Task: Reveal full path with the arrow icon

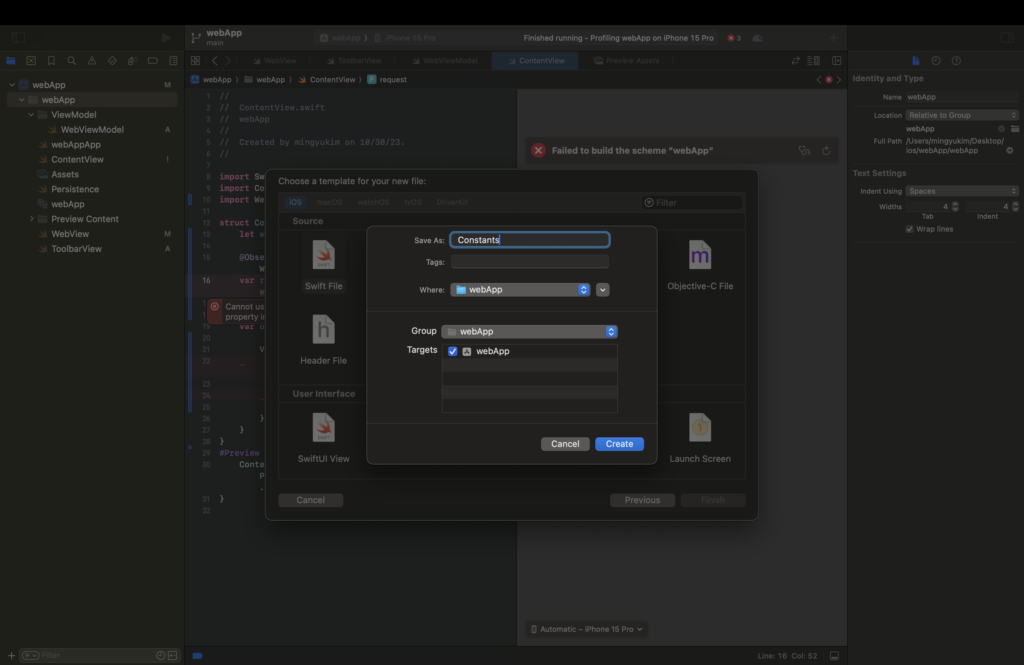Action: tap(1010, 150)
